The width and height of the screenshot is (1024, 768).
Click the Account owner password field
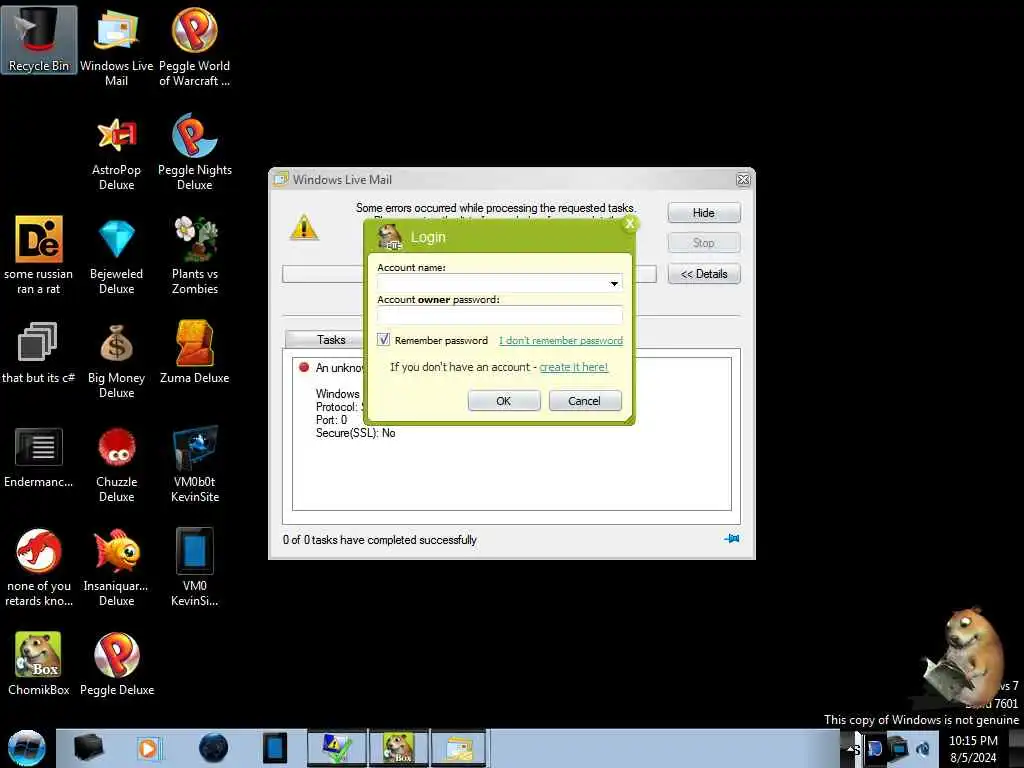click(500, 315)
